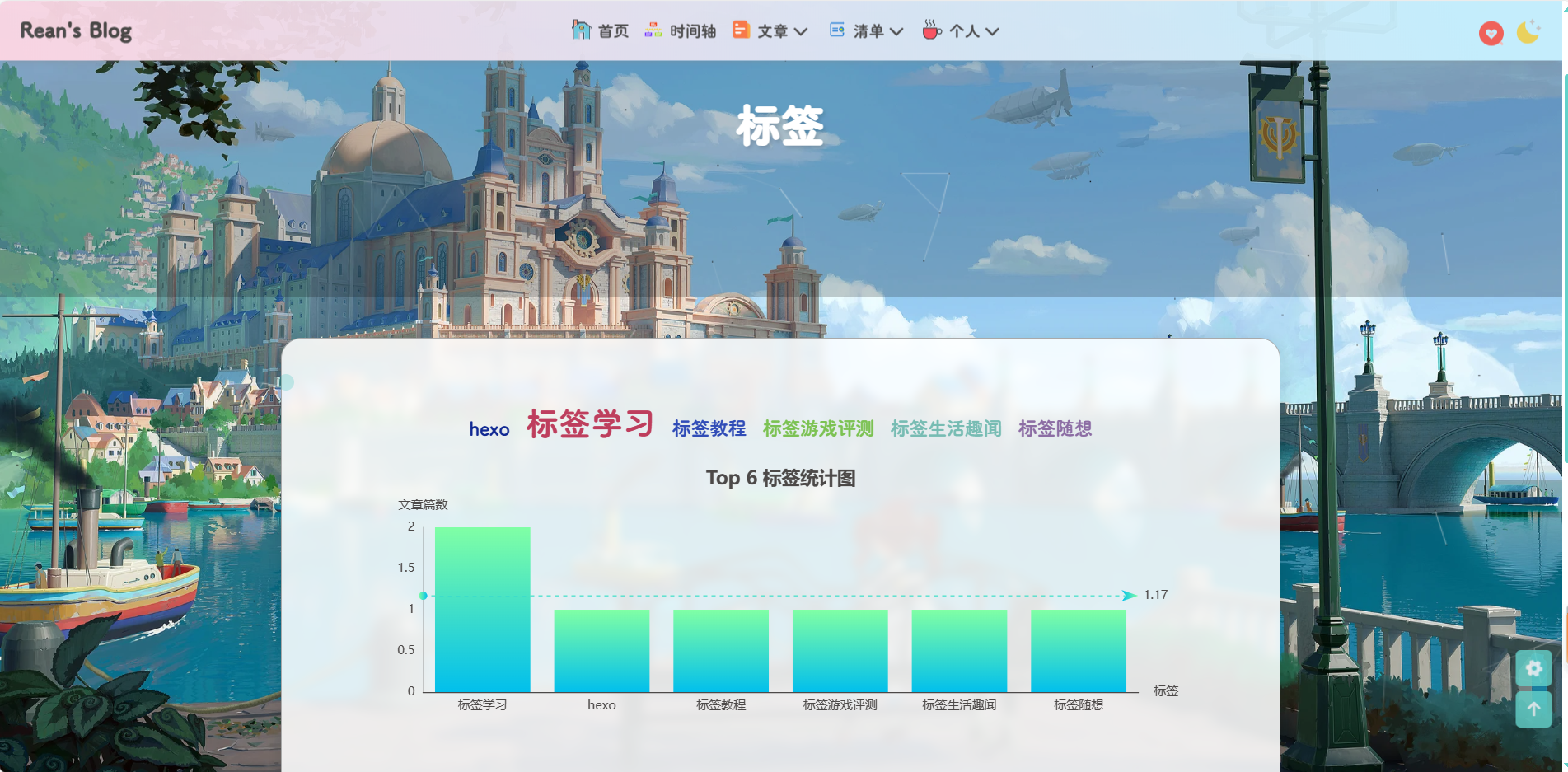
Task: Click the 标签随想 bar in chart
Action: pyautogui.click(x=1079, y=651)
